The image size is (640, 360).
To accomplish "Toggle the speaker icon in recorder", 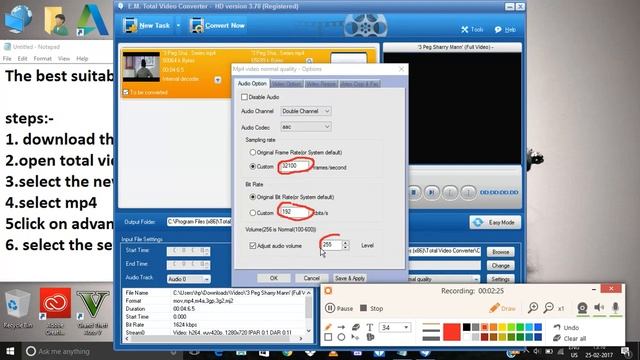I will point(599,307).
